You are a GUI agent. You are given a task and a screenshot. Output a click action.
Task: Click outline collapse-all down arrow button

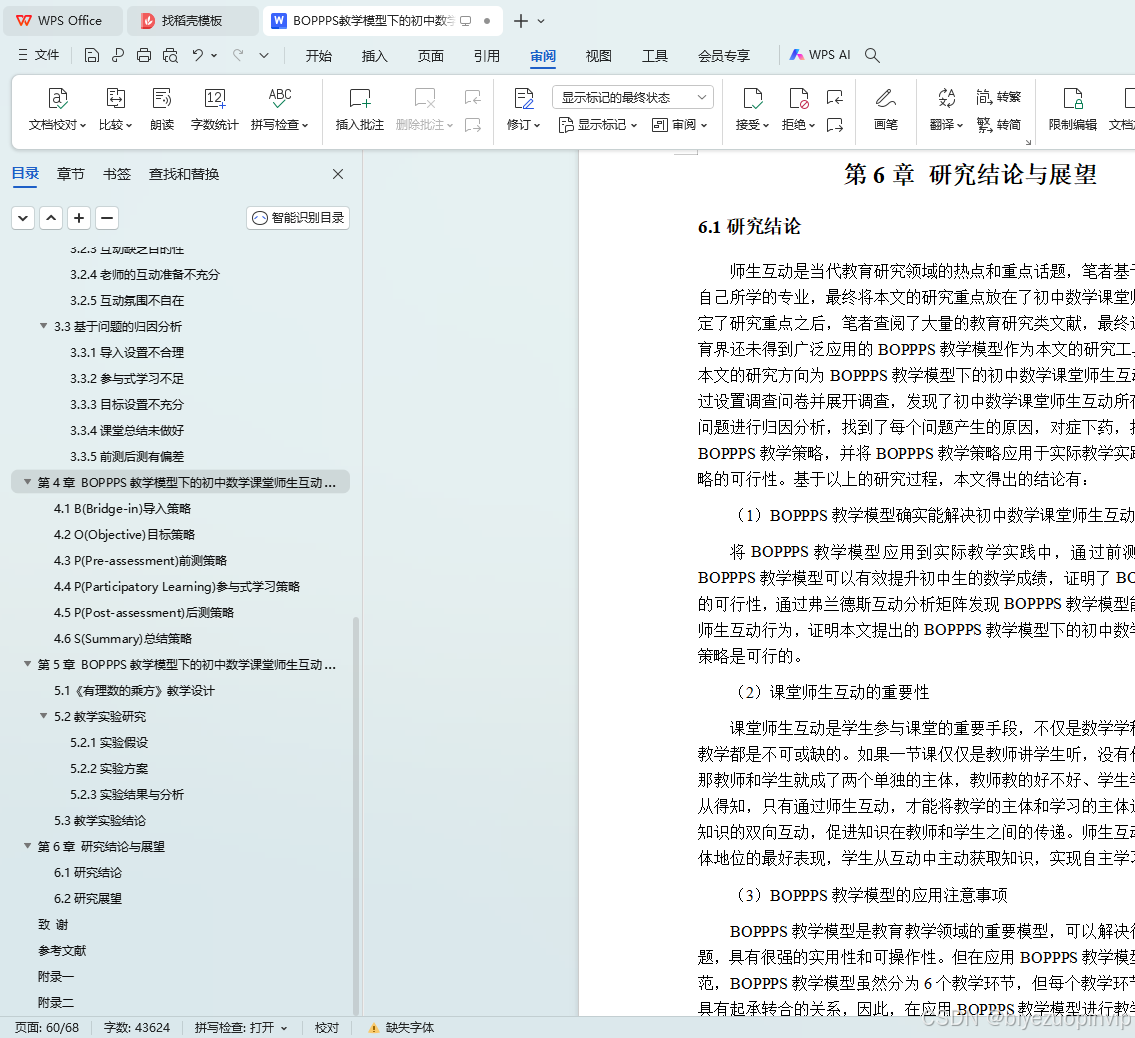point(23,218)
